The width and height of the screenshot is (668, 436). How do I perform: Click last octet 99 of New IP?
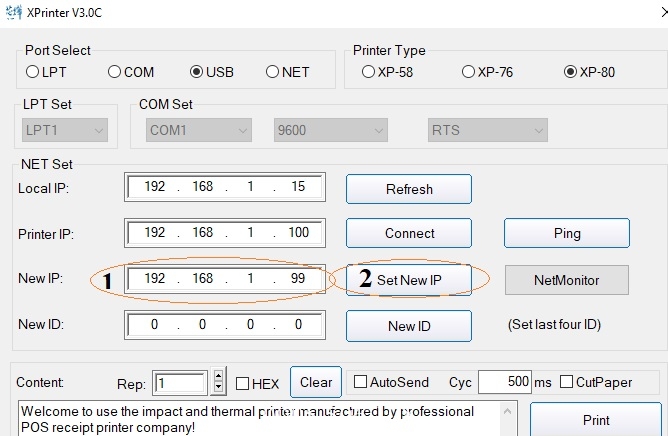pos(298,278)
